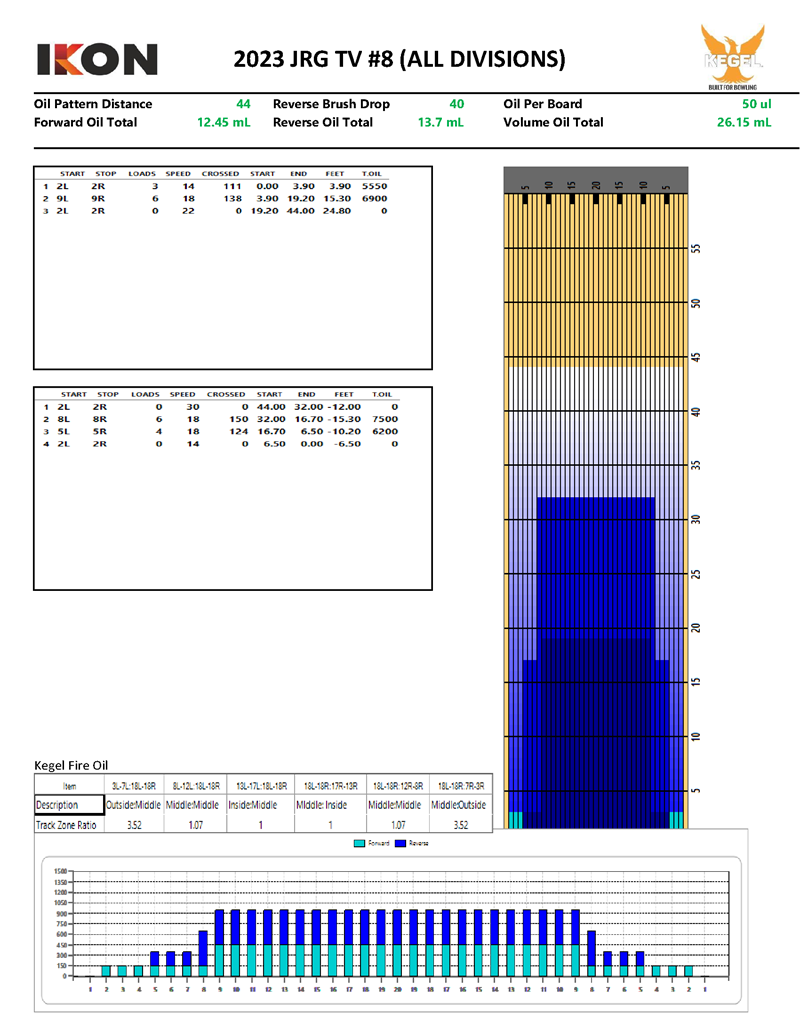Click the IKON logo
Image resolution: width=800 pixels, height=1035 pixels.
97,59
